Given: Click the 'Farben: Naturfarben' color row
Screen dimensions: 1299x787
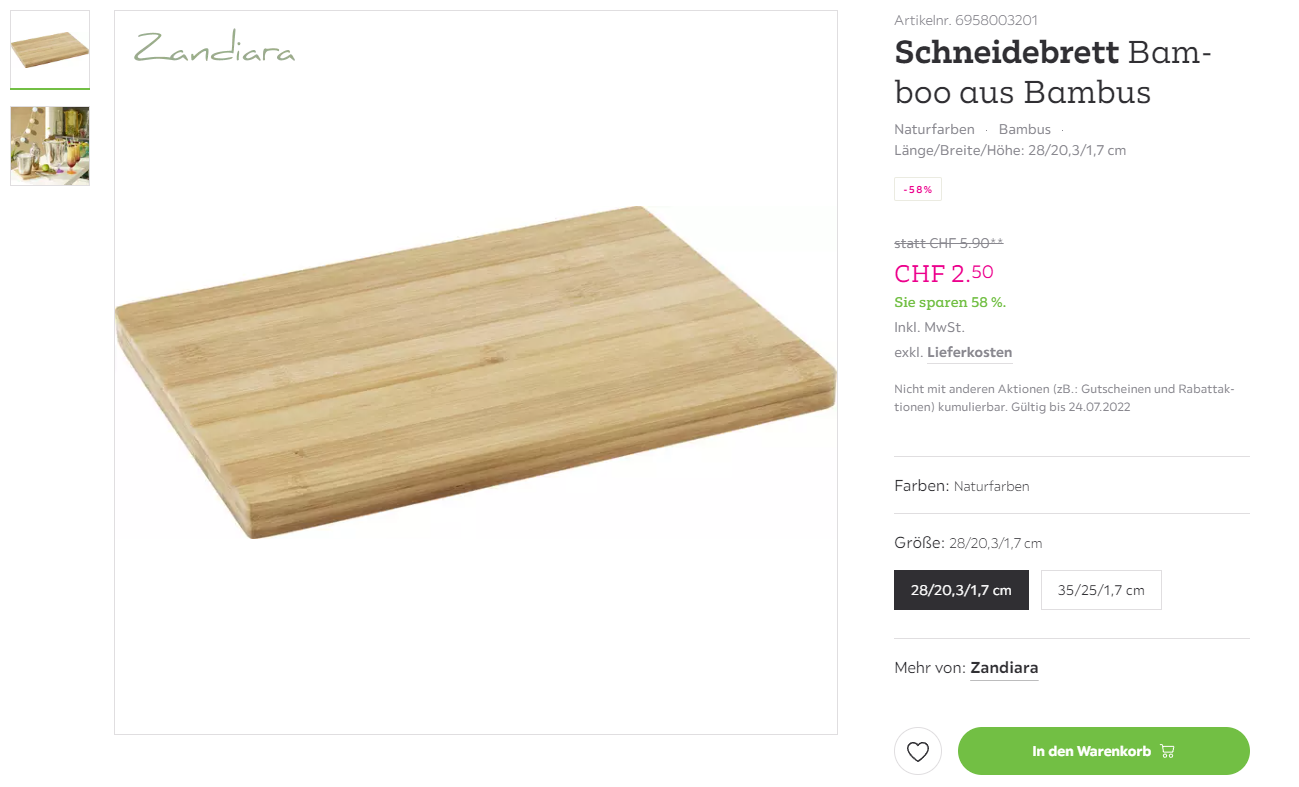Looking at the screenshot, I should [961, 486].
